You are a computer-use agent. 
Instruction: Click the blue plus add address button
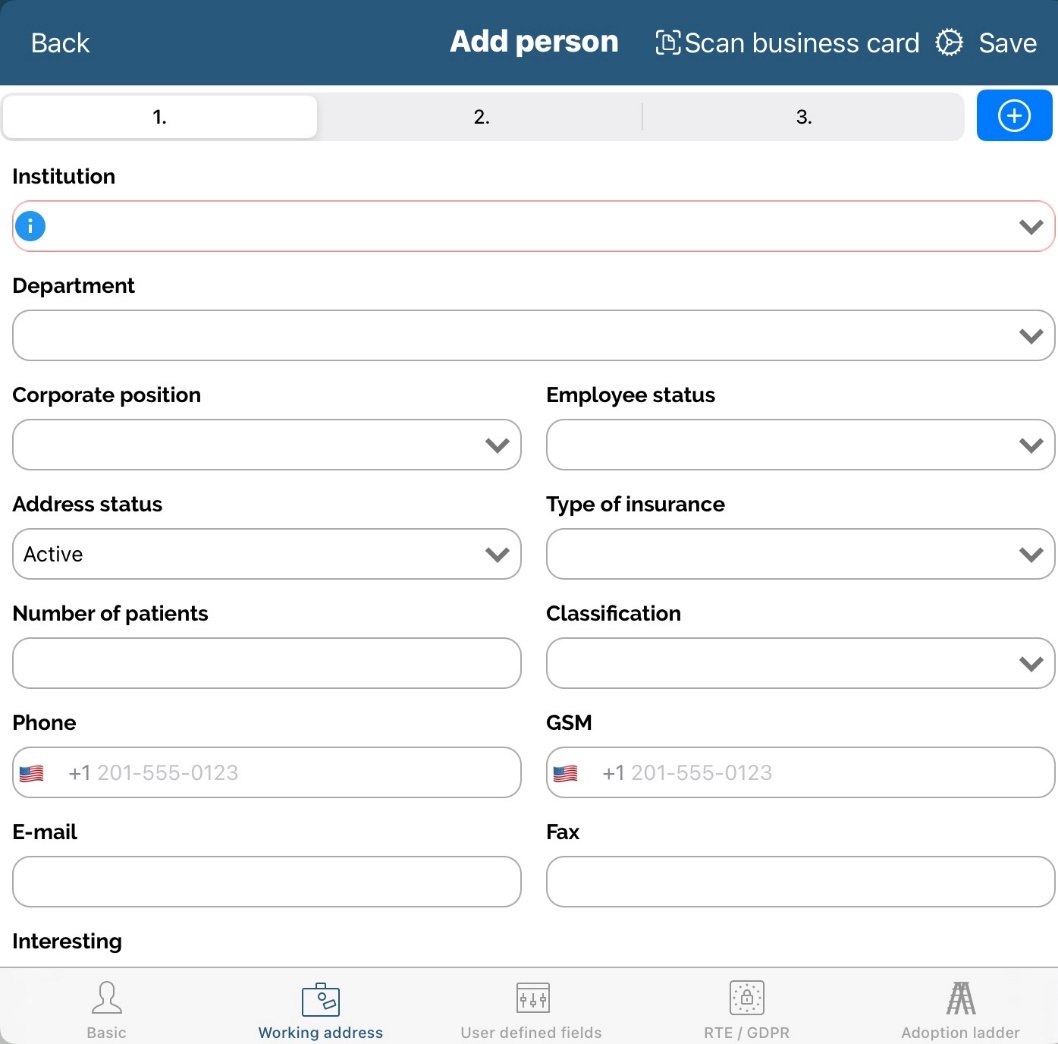[x=1014, y=116]
